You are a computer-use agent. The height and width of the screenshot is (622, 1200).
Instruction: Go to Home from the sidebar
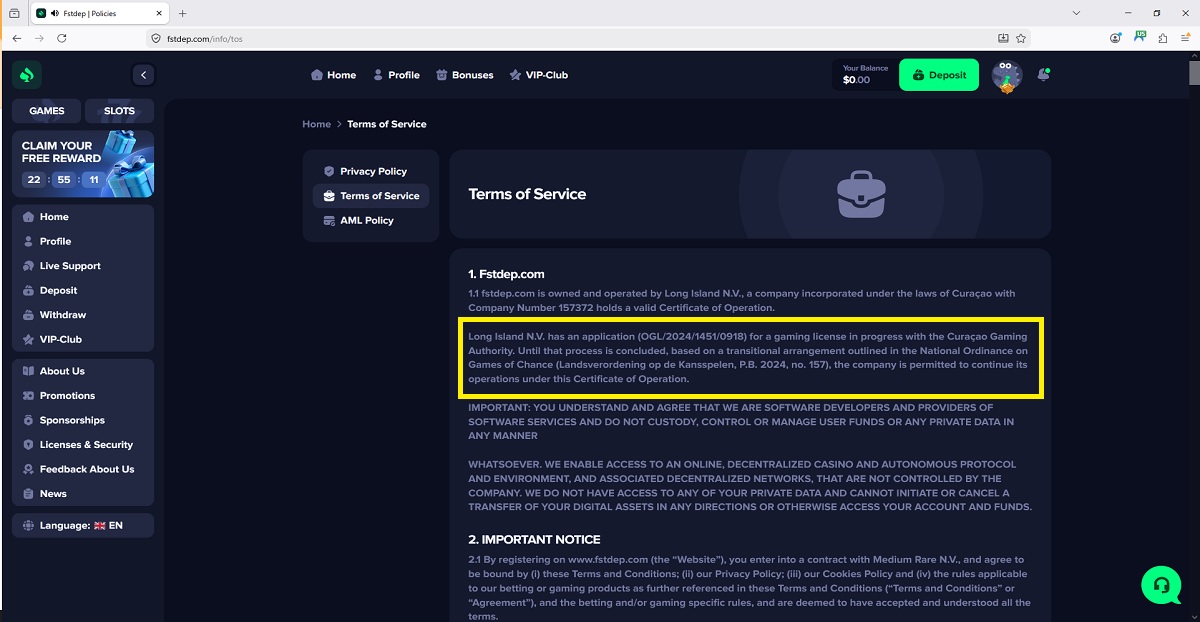pyautogui.click(x=83, y=217)
